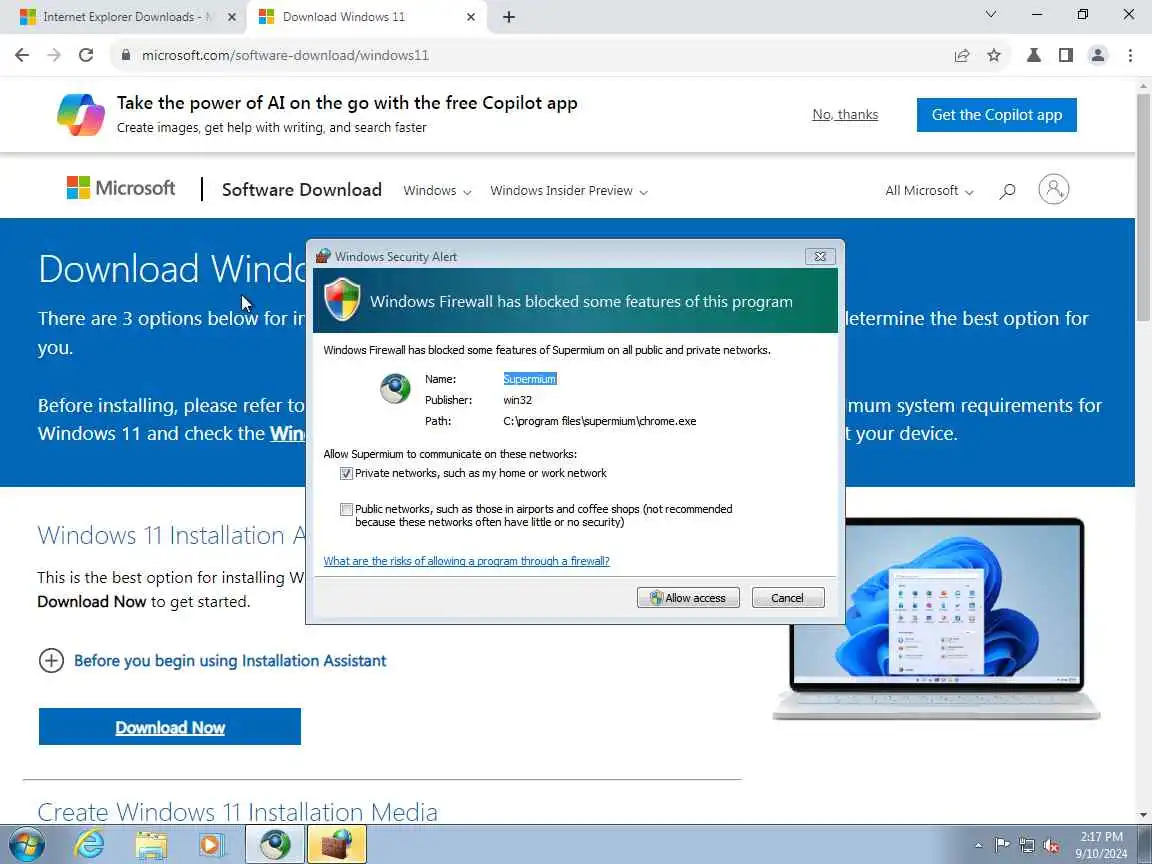Dismiss banner with No, thanks link

point(845,115)
